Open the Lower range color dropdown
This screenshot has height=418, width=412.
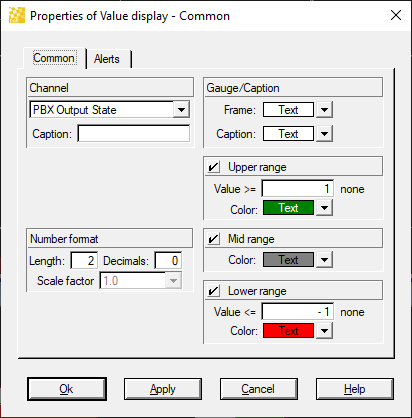(x=324, y=331)
